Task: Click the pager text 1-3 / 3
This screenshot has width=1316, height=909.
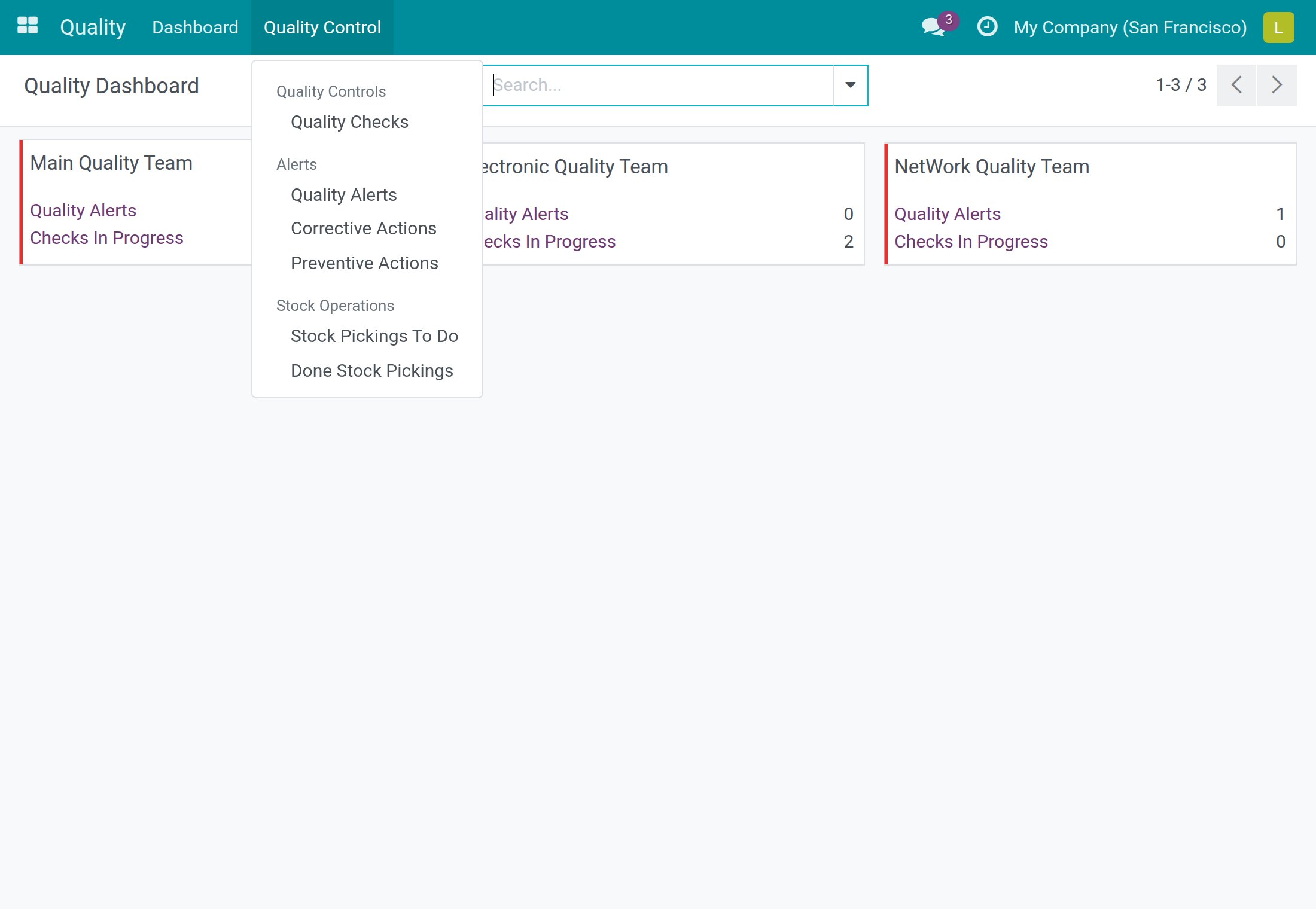Action: coord(1181,85)
